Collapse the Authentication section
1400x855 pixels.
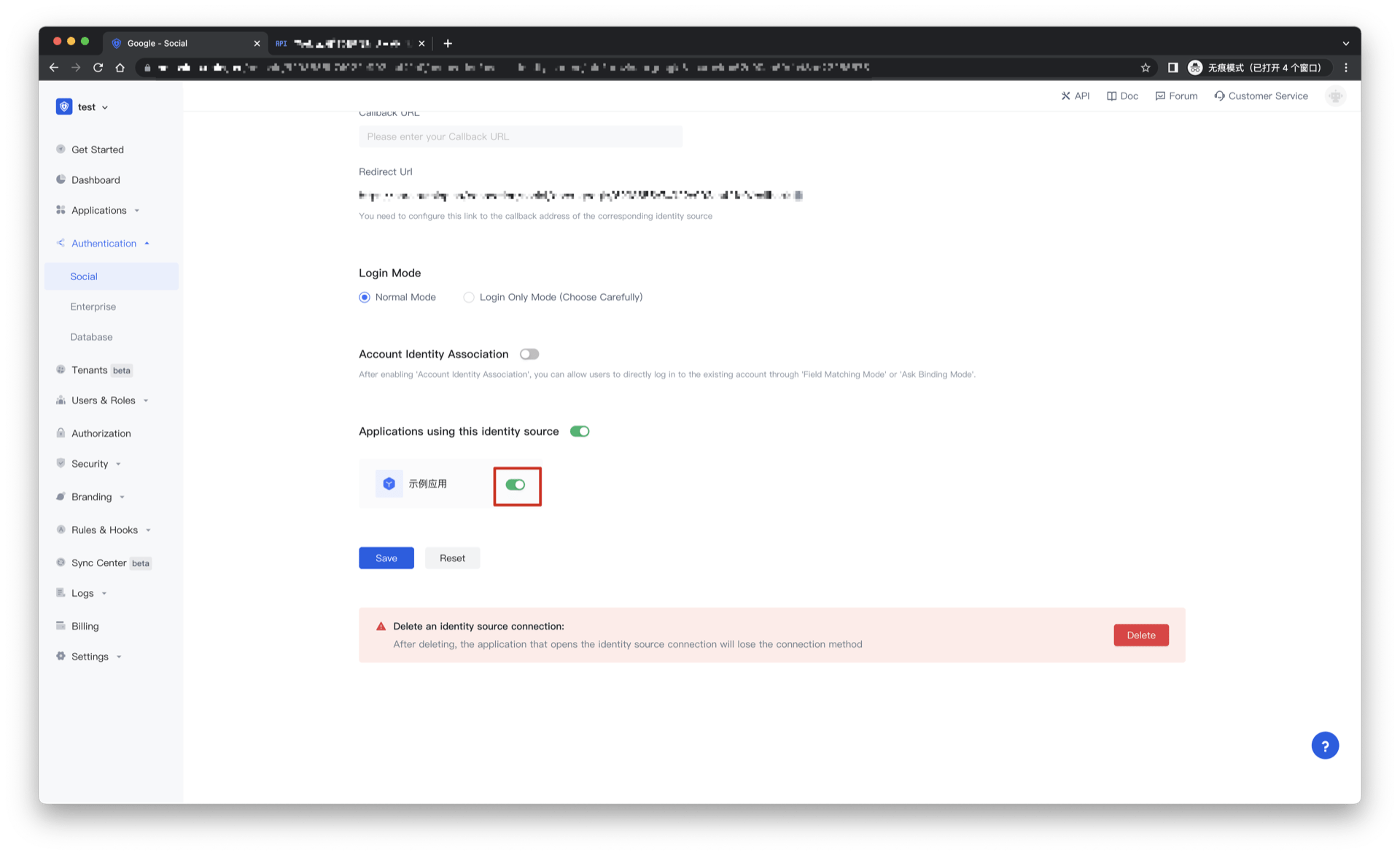click(x=104, y=243)
